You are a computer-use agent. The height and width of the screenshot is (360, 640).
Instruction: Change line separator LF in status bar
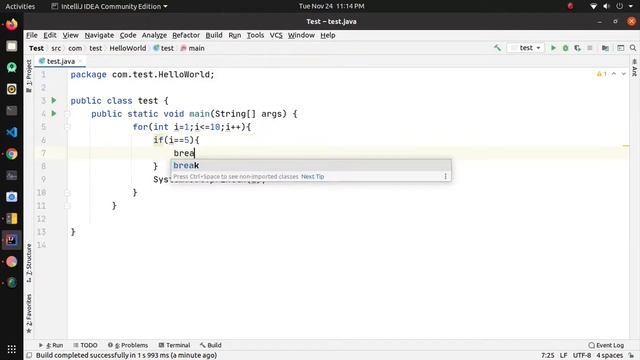click(564, 356)
